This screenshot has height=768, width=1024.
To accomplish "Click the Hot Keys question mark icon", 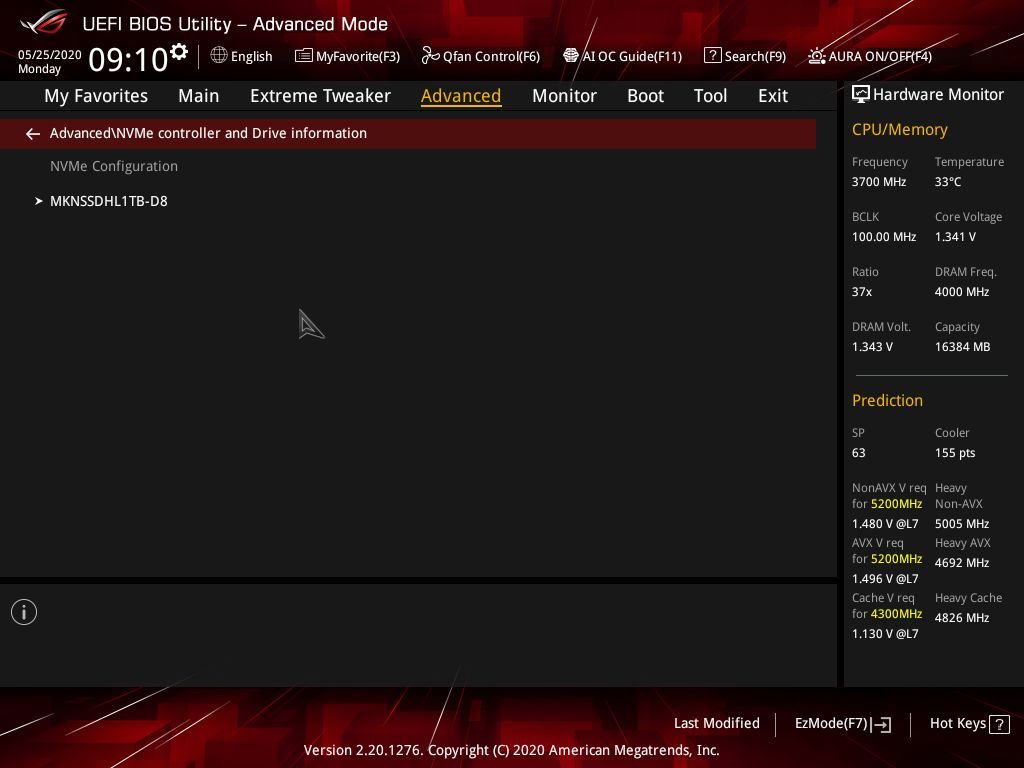I will [x=999, y=724].
